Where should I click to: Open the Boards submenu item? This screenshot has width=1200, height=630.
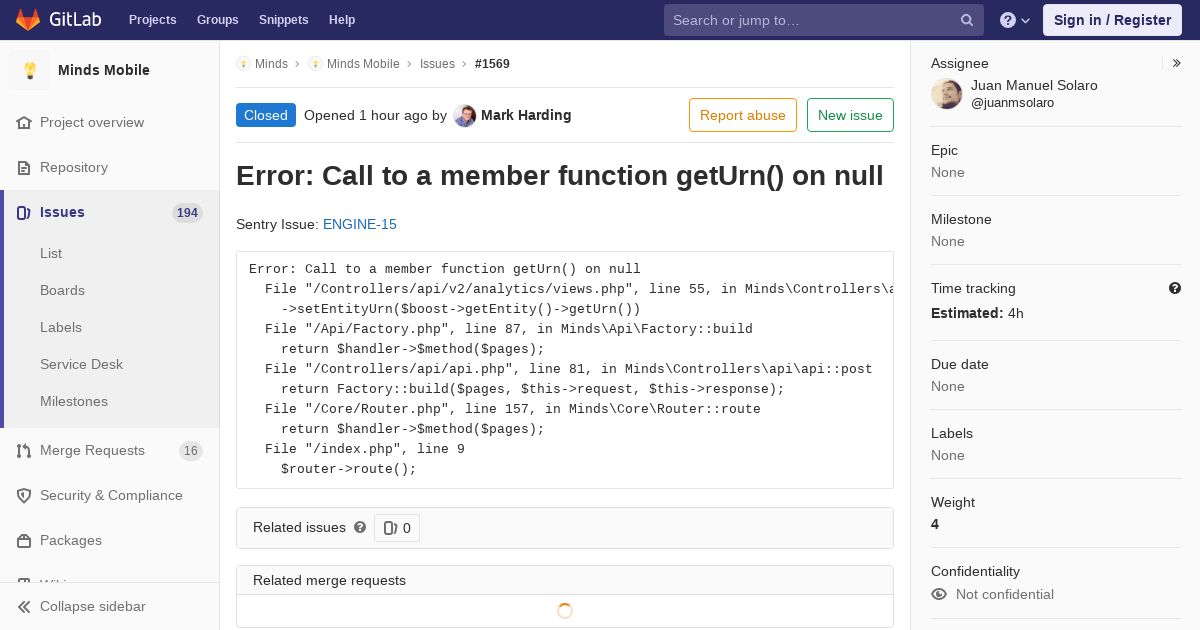coord(62,290)
